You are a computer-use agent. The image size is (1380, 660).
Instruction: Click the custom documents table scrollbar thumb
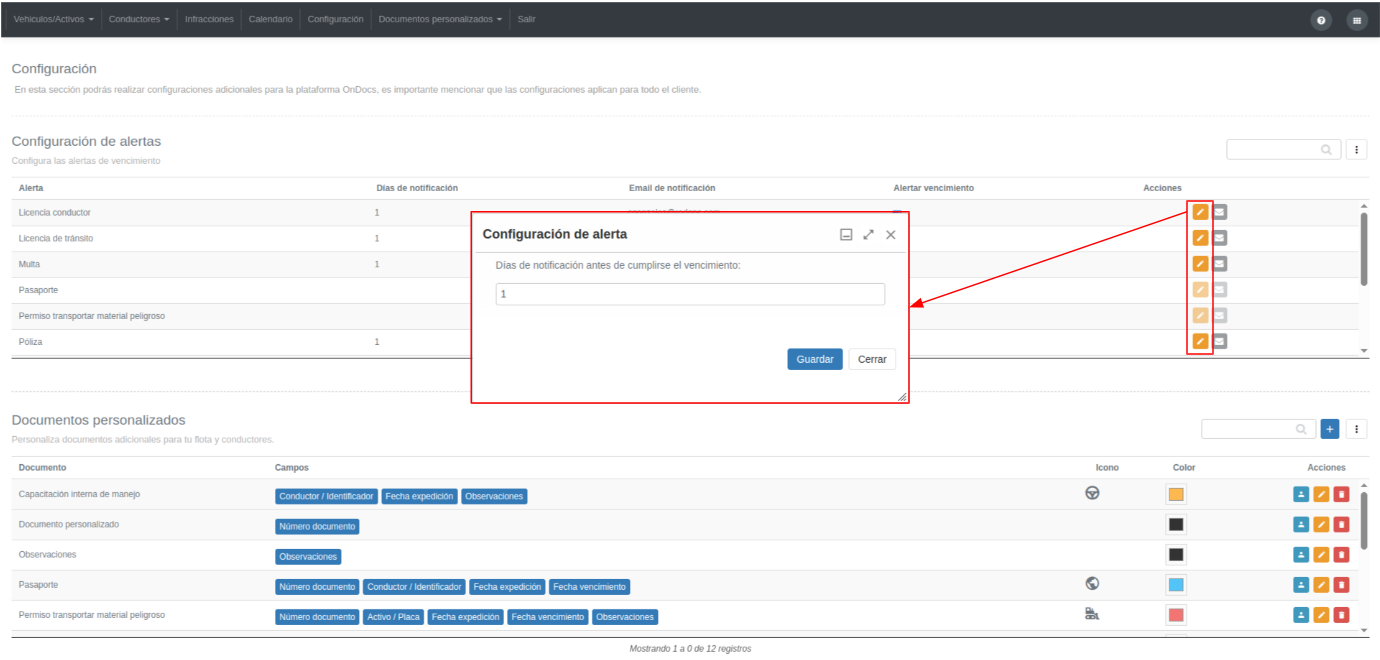click(x=1364, y=520)
